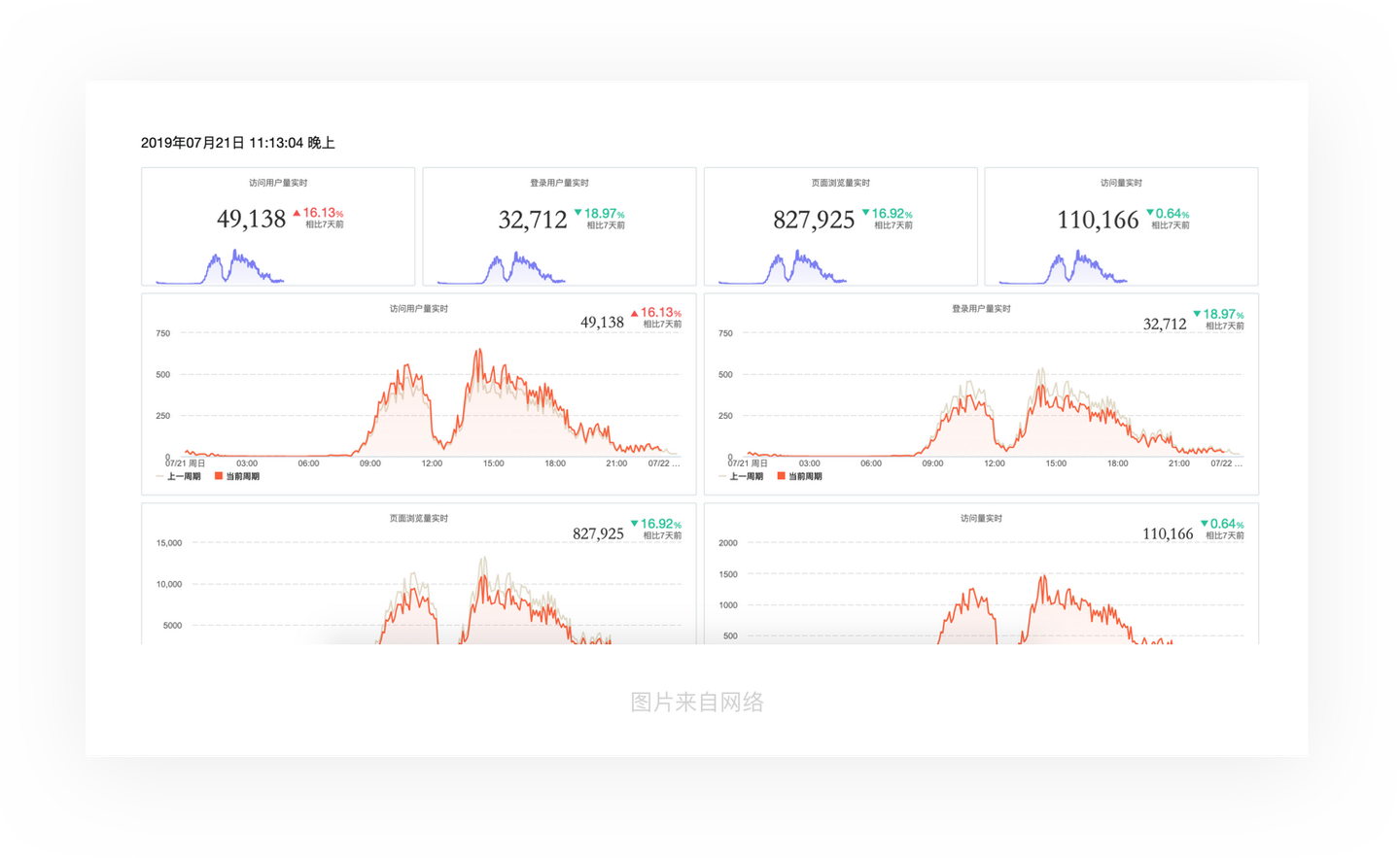Click red up arrow beside 16.13% in top card
The width and height of the screenshot is (1400, 858).
[297, 213]
